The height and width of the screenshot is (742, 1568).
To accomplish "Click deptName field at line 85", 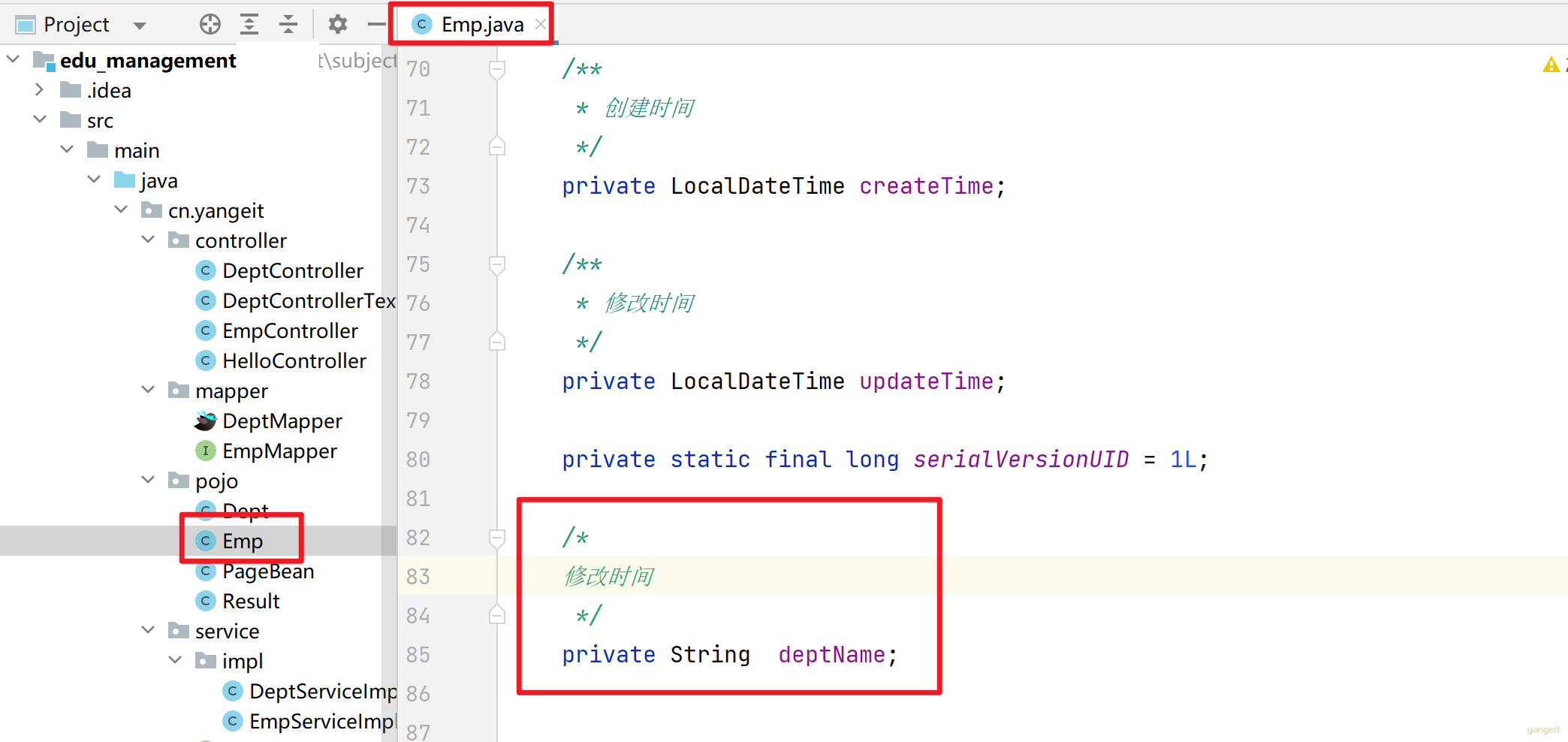I will pos(831,654).
